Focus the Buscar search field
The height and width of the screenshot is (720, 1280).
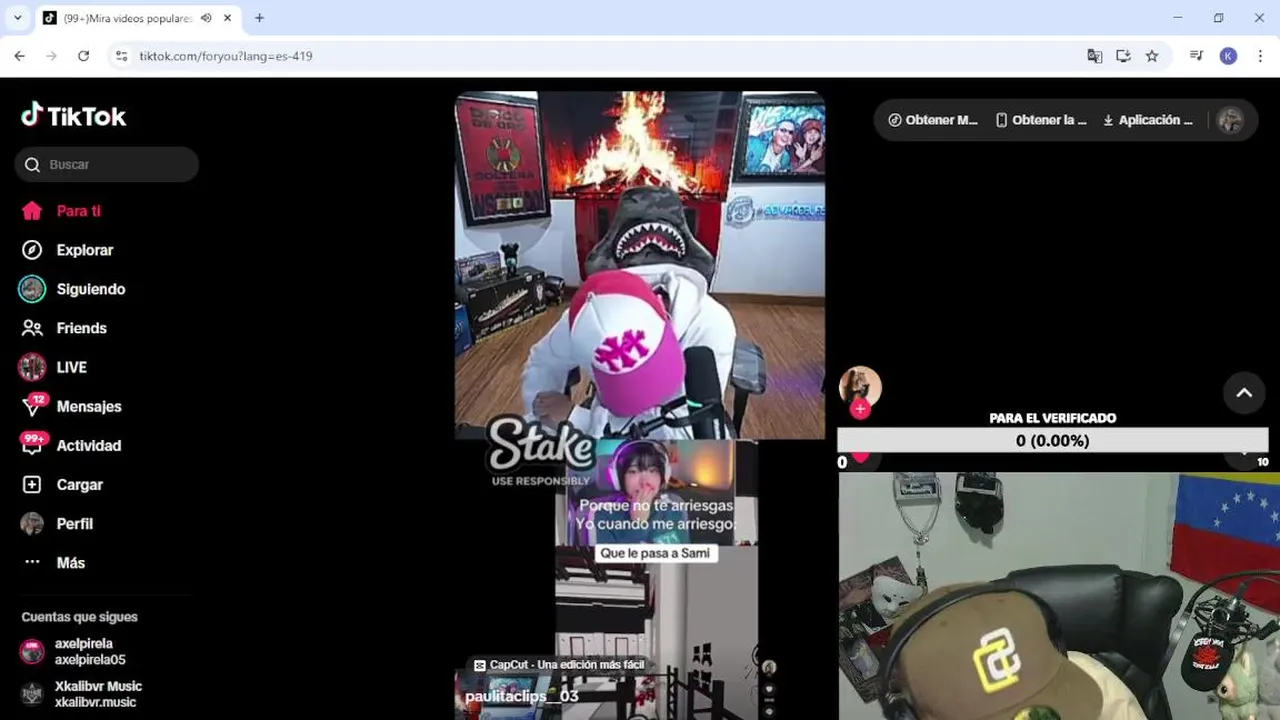click(106, 164)
